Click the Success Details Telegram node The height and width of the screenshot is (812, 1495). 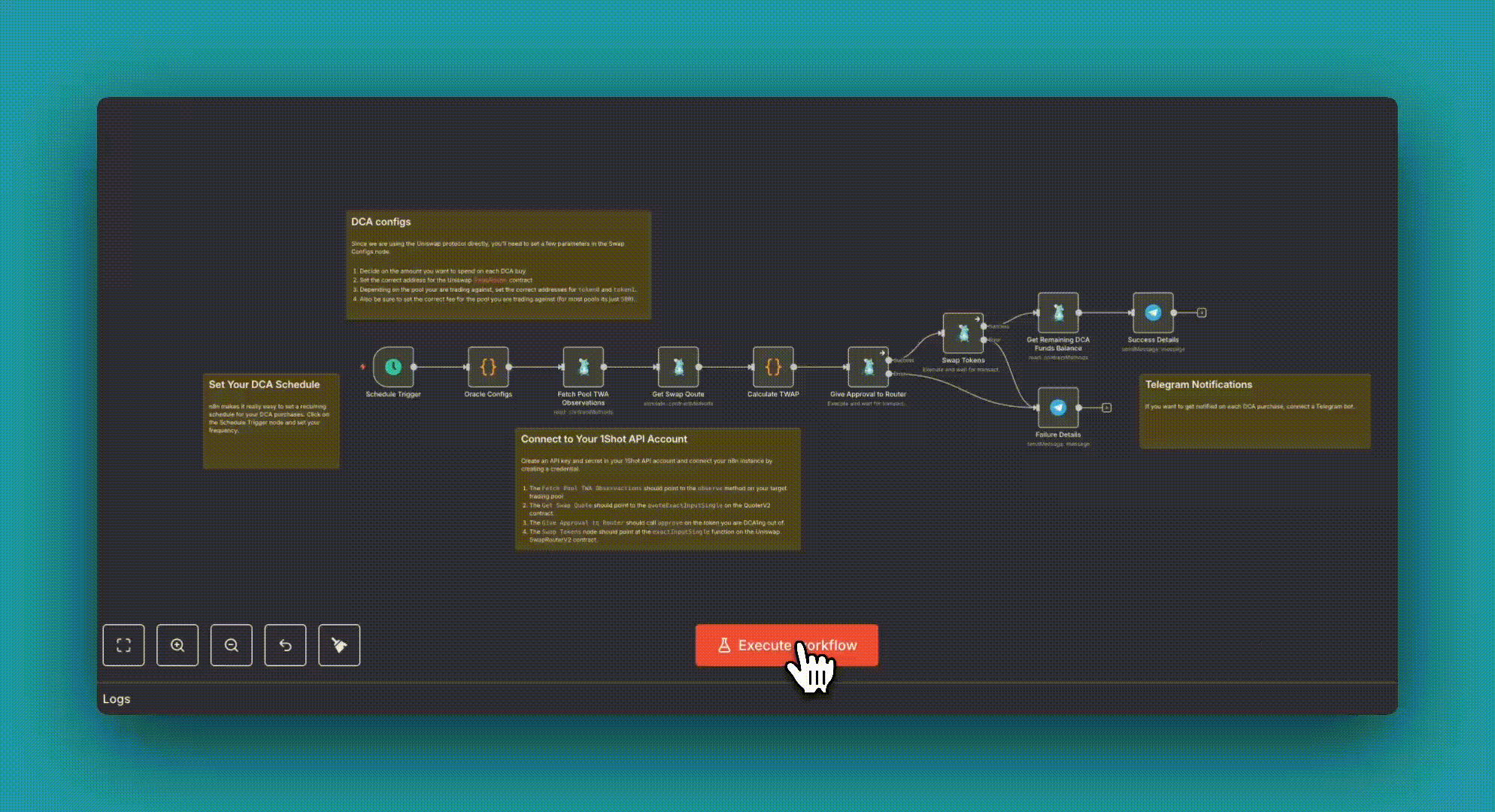1153,313
